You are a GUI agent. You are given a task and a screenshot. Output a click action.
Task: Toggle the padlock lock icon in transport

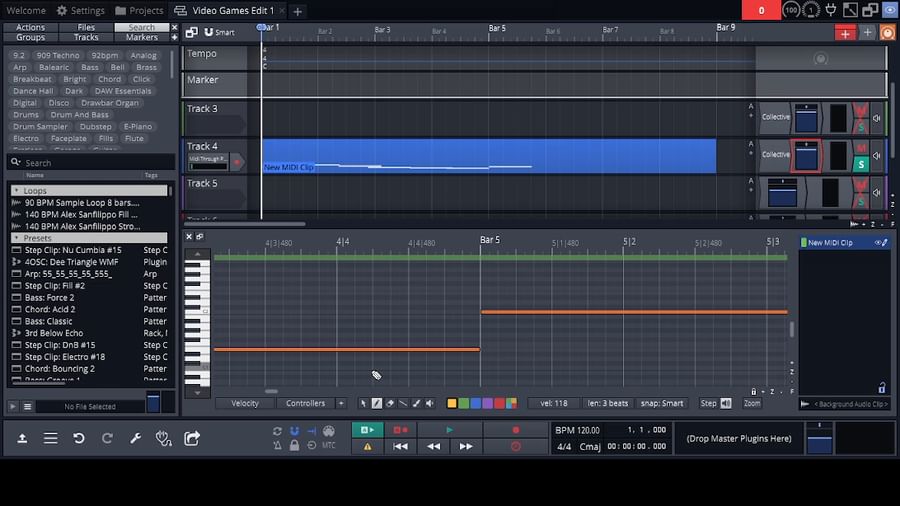click(294, 445)
